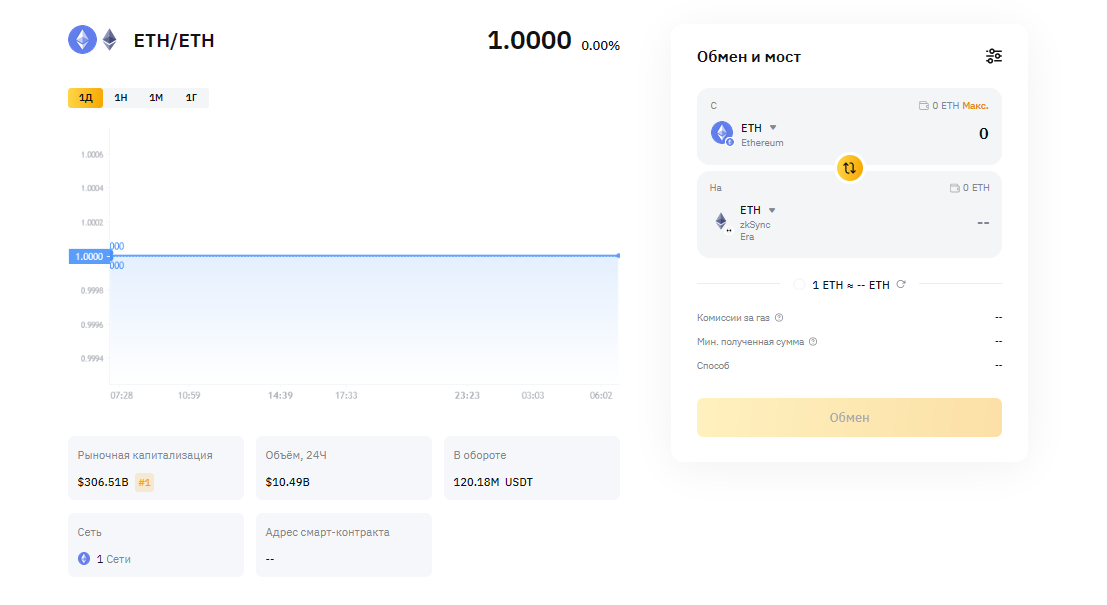
Task: Click the 23:23 time label on chart axis
Action: [x=467, y=395]
